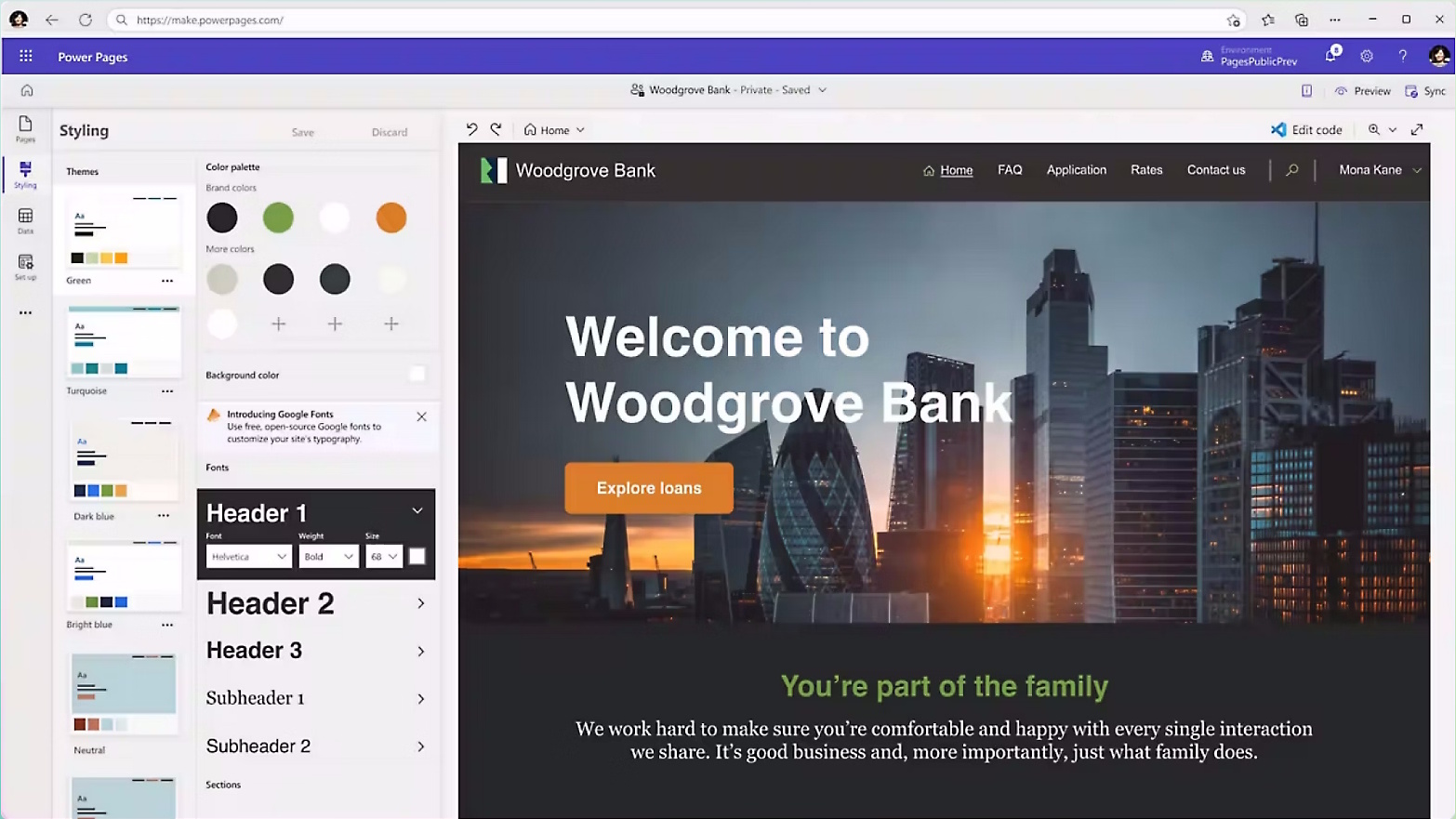Change the Header 1 font color swatch
The width and height of the screenshot is (1456, 819).
417,556
